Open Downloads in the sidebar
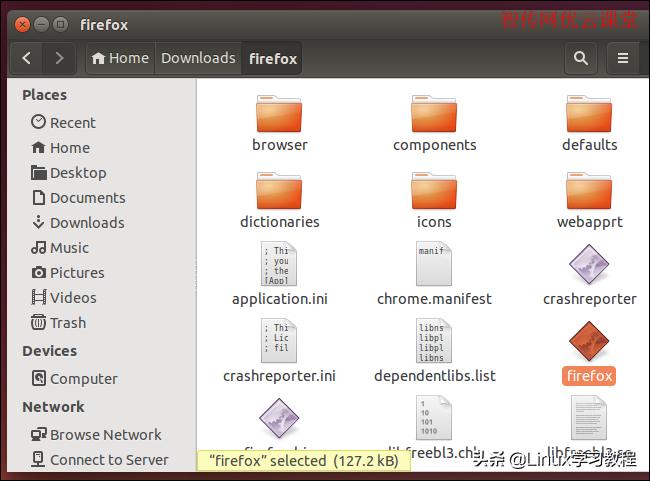 78,223
